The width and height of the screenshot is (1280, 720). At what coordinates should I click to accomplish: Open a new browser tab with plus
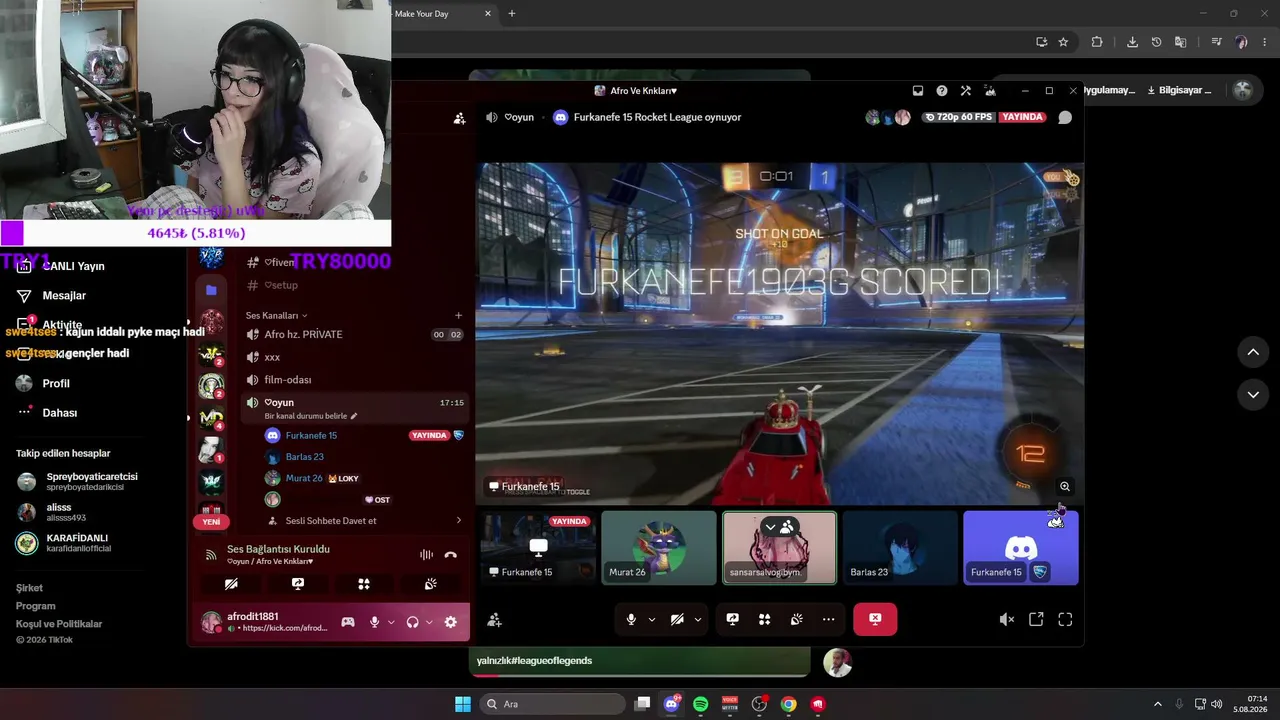pos(512,14)
